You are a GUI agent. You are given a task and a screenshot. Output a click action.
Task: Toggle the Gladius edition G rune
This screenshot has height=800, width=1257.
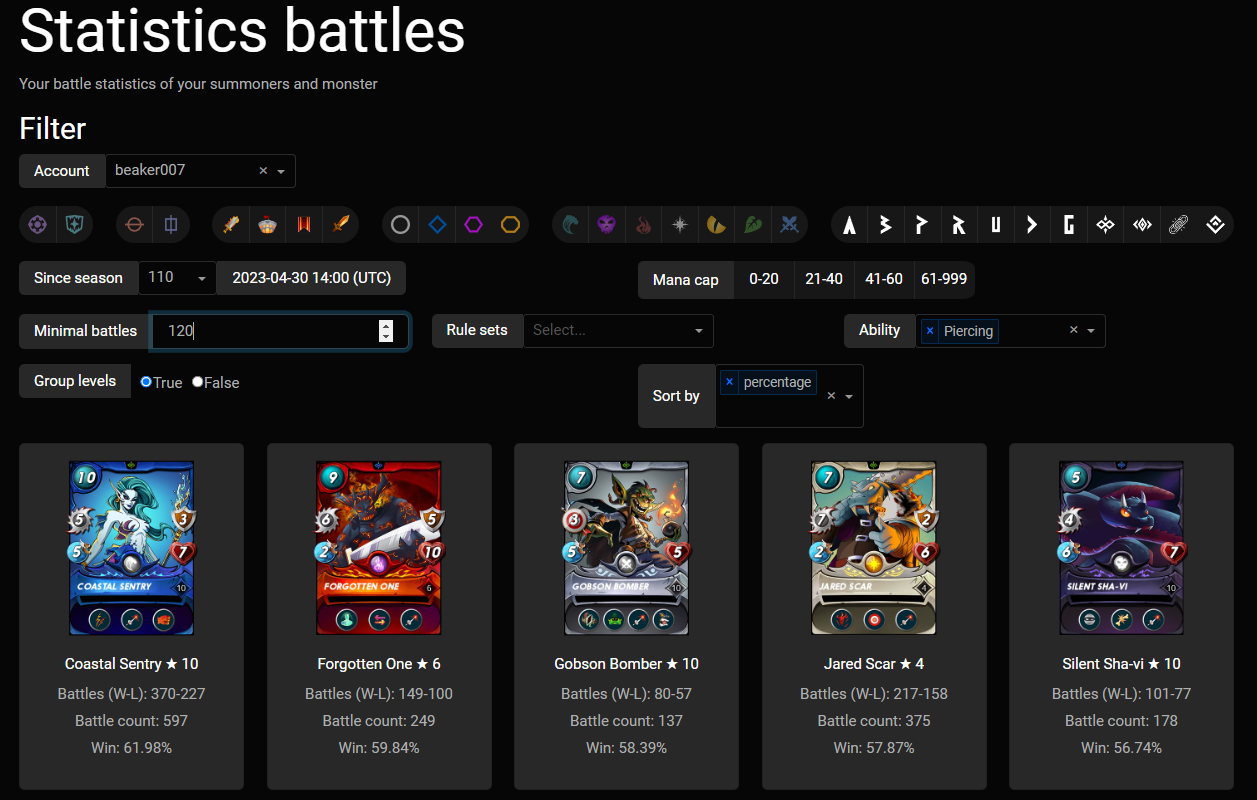pos(1069,225)
